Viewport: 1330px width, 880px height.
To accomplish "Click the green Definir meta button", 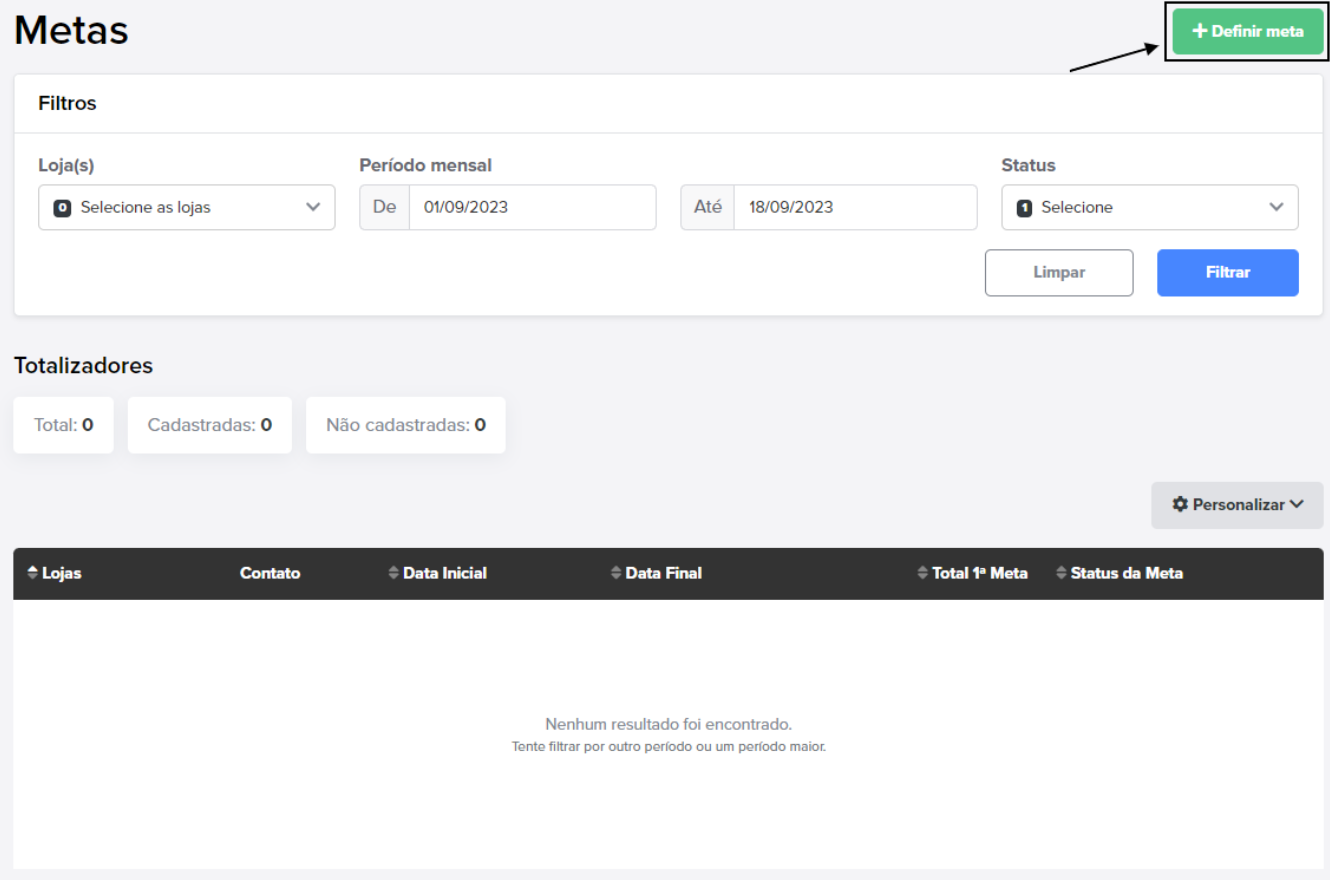I will pos(1248,31).
